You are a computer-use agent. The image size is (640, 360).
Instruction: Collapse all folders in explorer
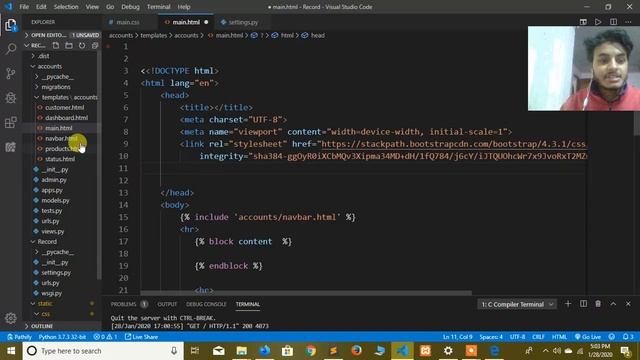(95, 45)
